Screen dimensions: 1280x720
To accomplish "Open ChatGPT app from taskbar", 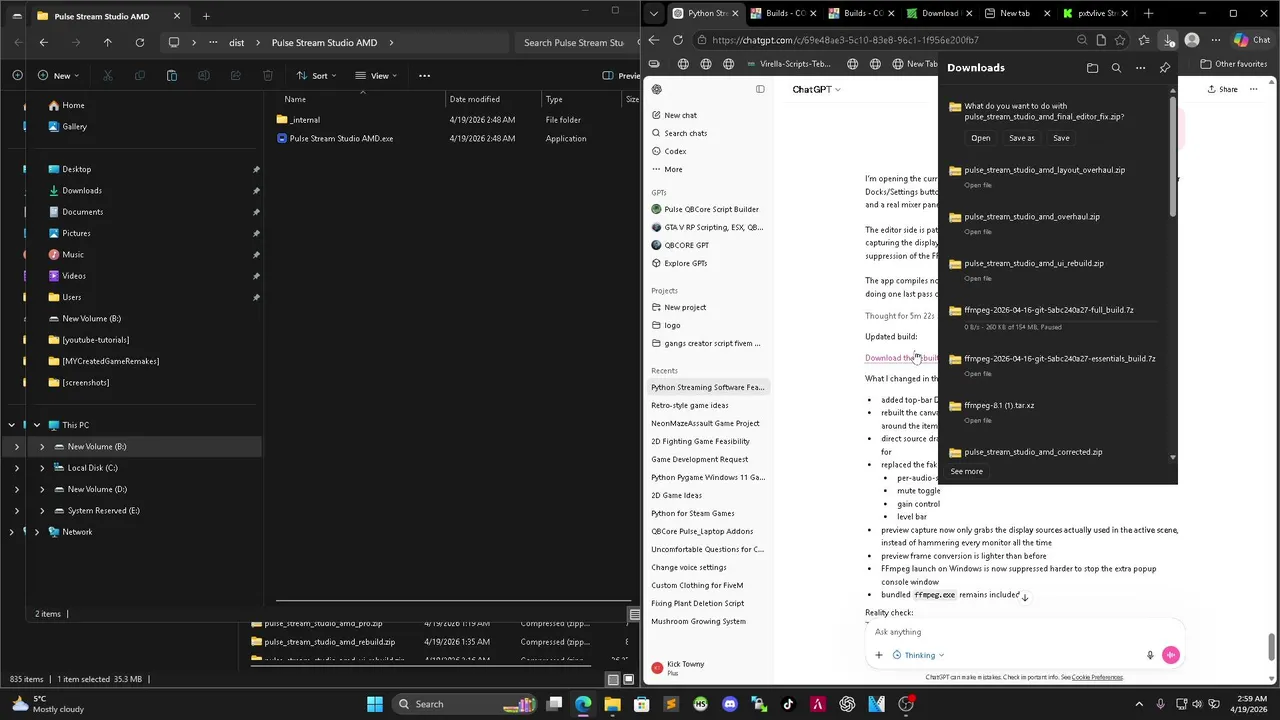I will (847, 704).
